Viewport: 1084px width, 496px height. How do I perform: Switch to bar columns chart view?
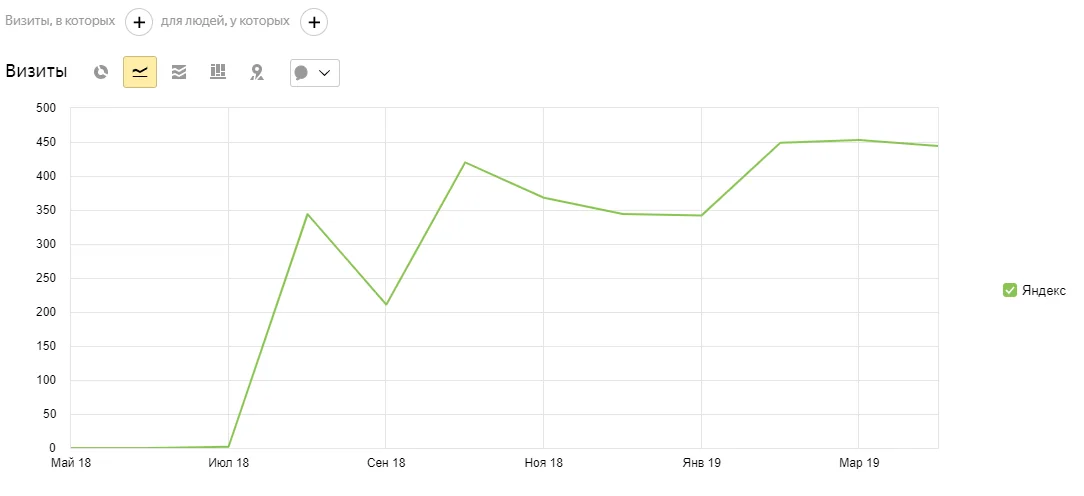click(x=218, y=71)
